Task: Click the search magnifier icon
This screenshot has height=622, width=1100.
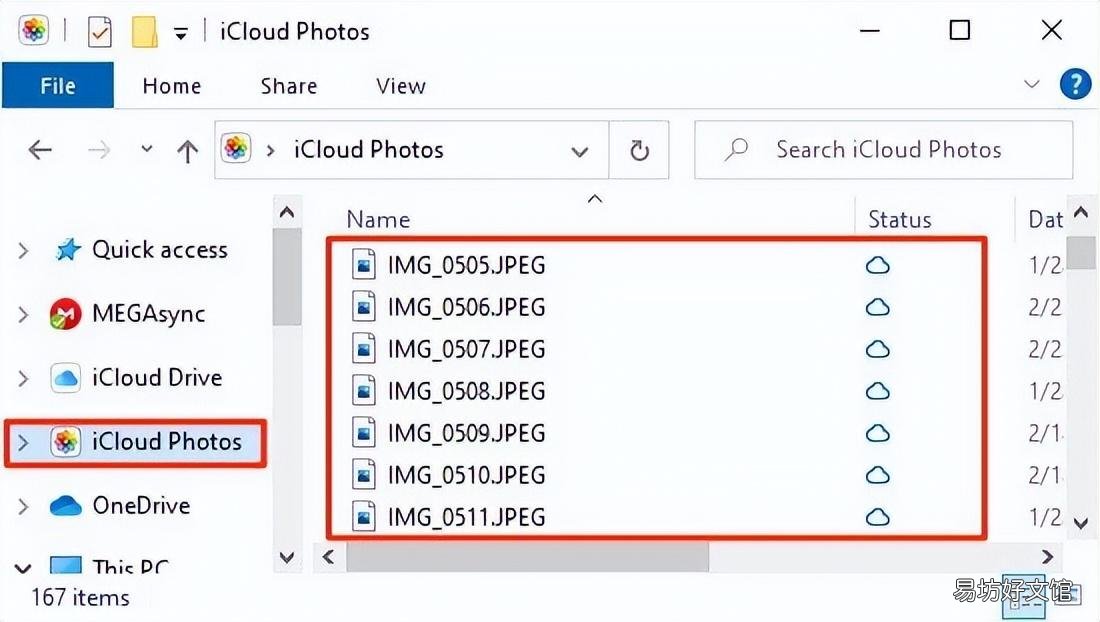Action: click(736, 149)
